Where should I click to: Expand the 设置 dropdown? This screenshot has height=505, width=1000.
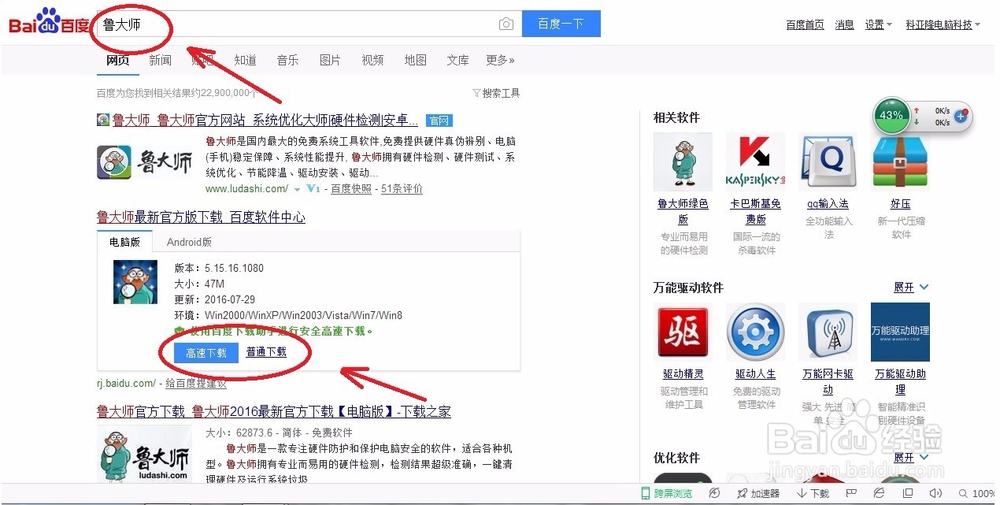(x=878, y=25)
